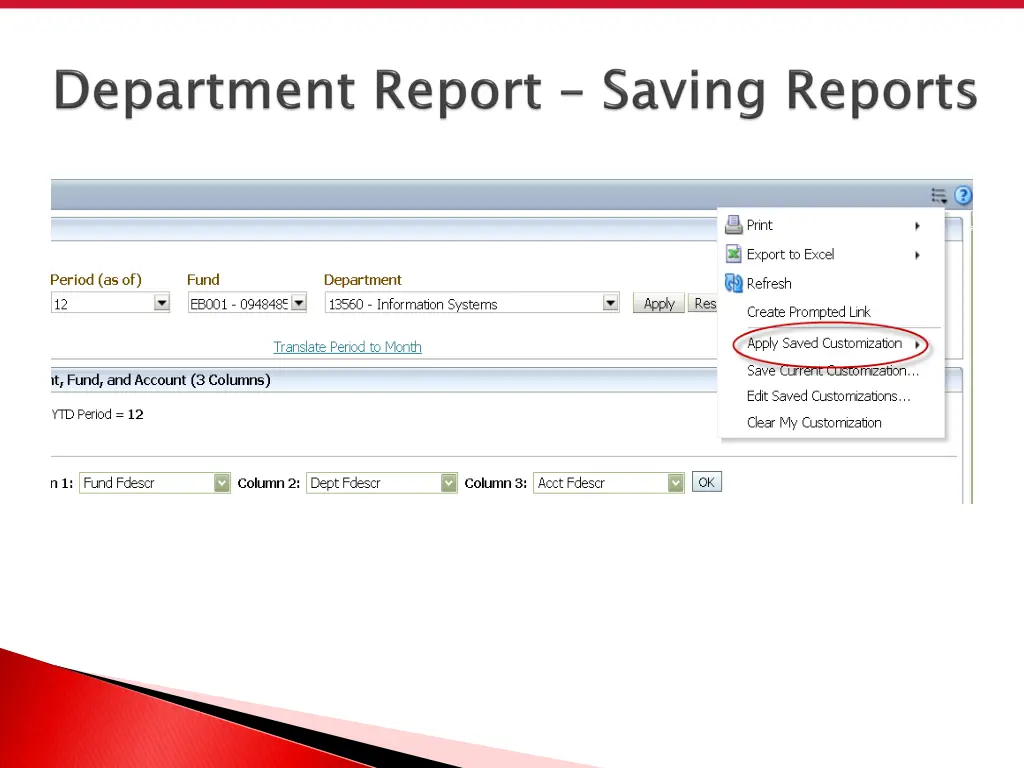Open the page options menu icon

click(x=938, y=195)
